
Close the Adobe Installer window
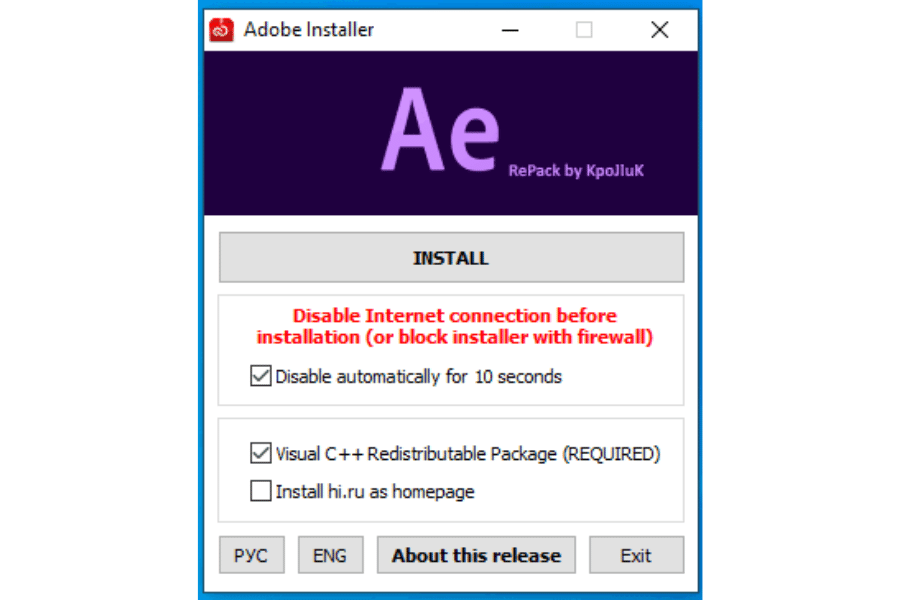[x=659, y=30]
